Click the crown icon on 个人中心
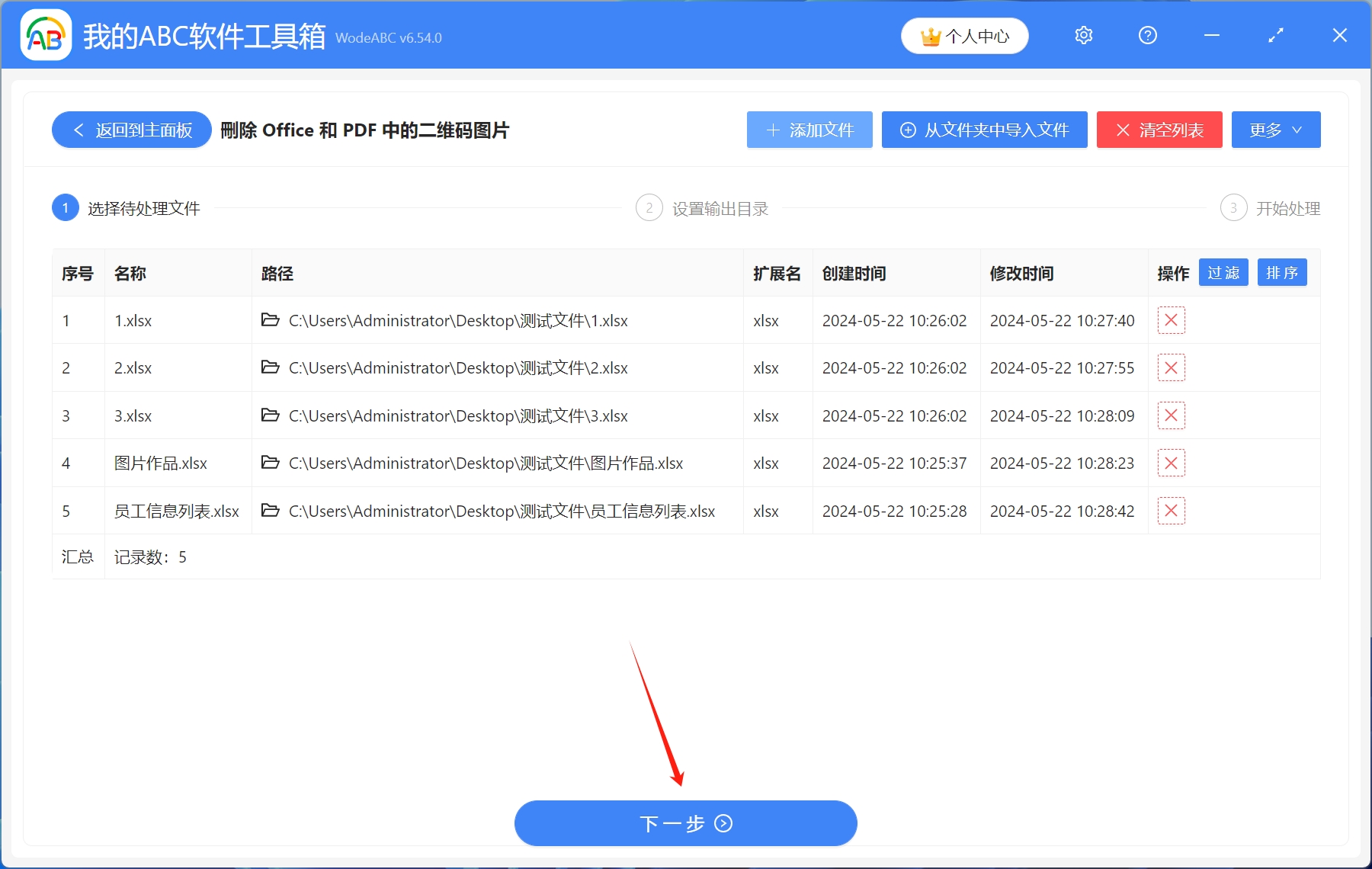This screenshot has height=869, width=1372. [x=930, y=35]
